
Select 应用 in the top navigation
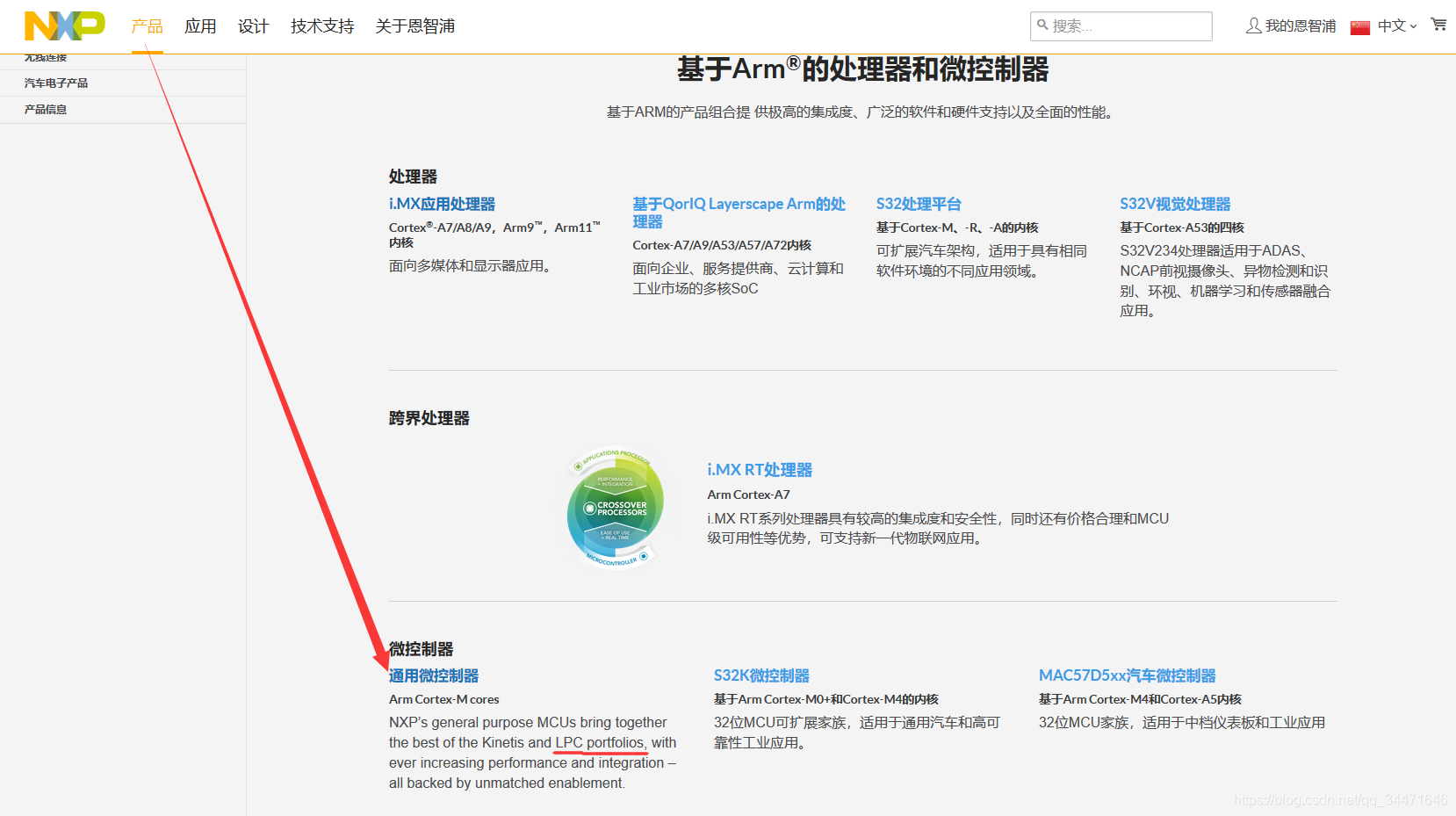(x=200, y=26)
